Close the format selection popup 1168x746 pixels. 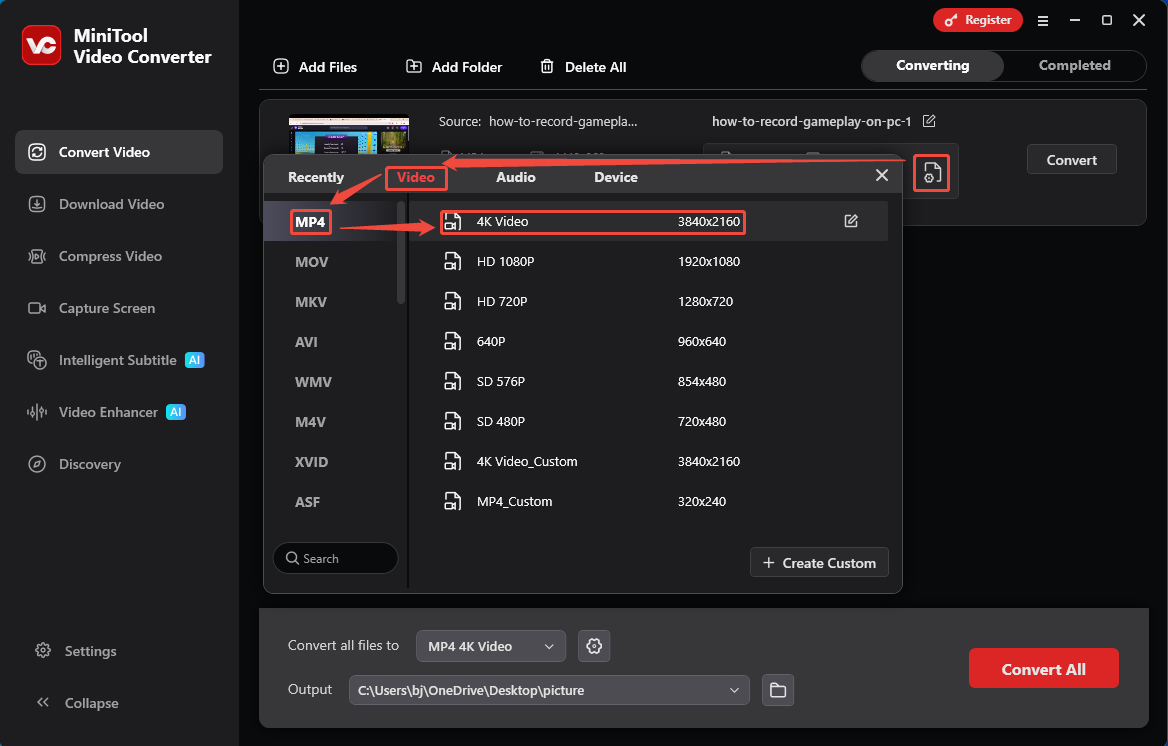pos(882,175)
